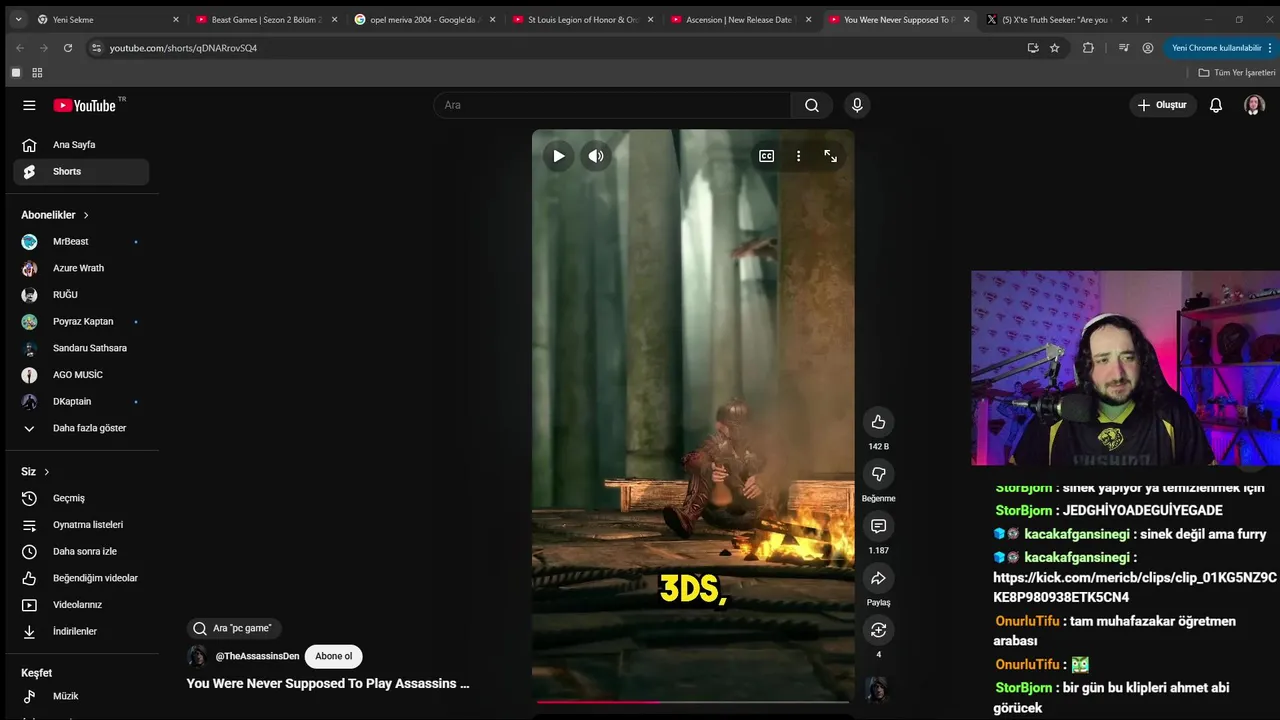Expand the Siz section arrow
This screenshot has height=720, width=1280.
[46, 472]
